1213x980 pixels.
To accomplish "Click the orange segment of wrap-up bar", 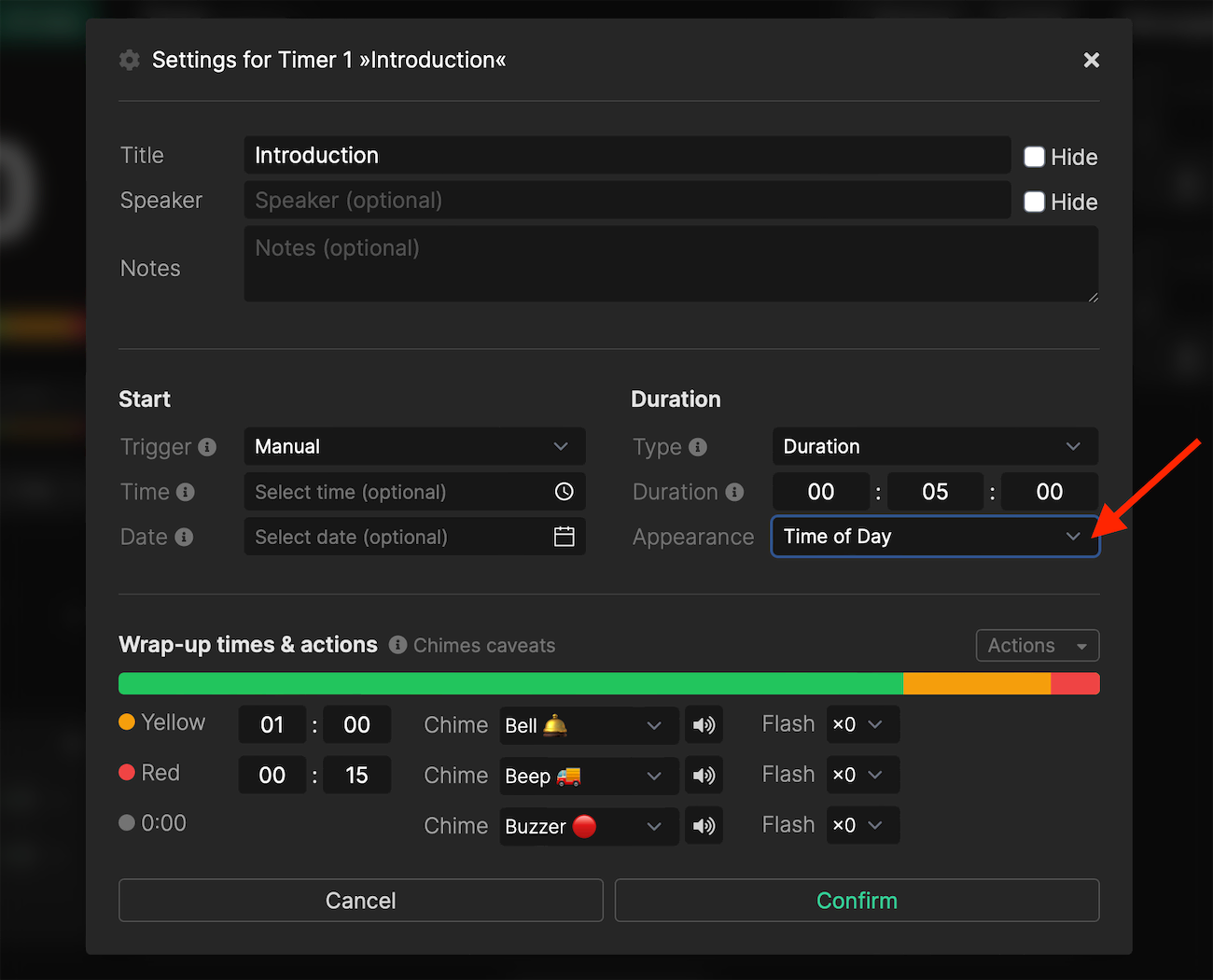I will coord(976,683).
